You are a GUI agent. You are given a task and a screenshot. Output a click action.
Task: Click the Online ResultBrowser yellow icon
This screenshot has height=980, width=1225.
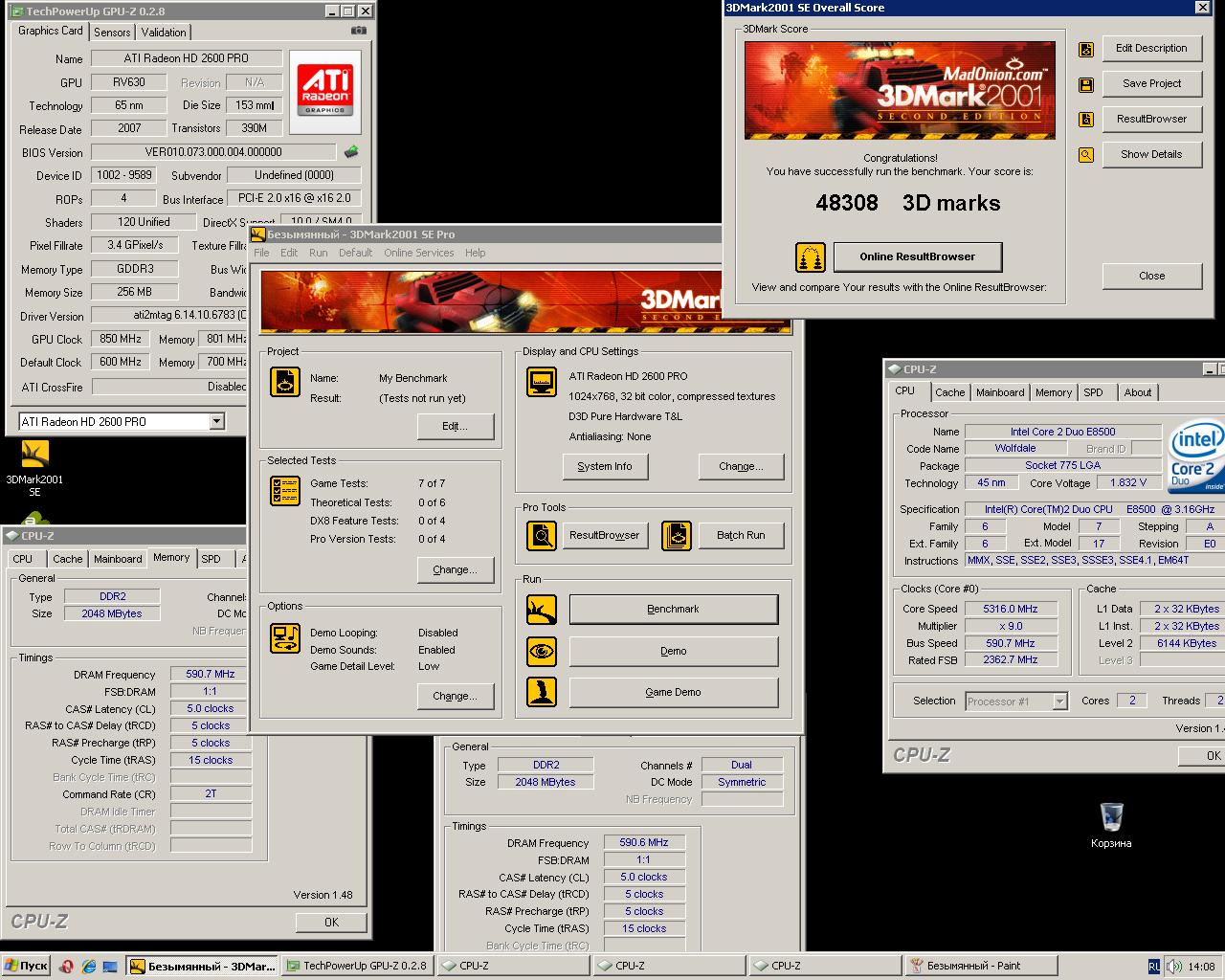(x=811, y=256)
